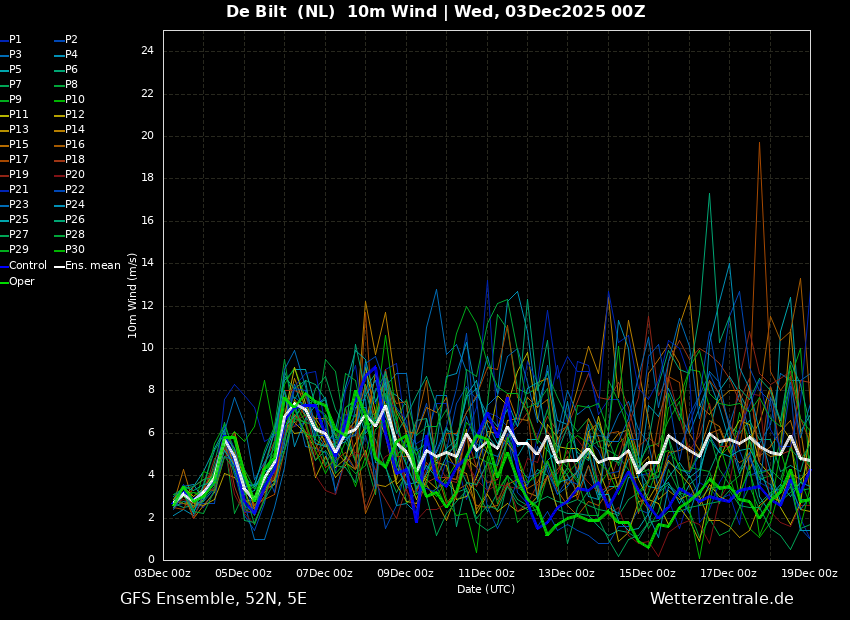Click the P30 legend label
Screen dimensions: 850x620
coord(69,249)
